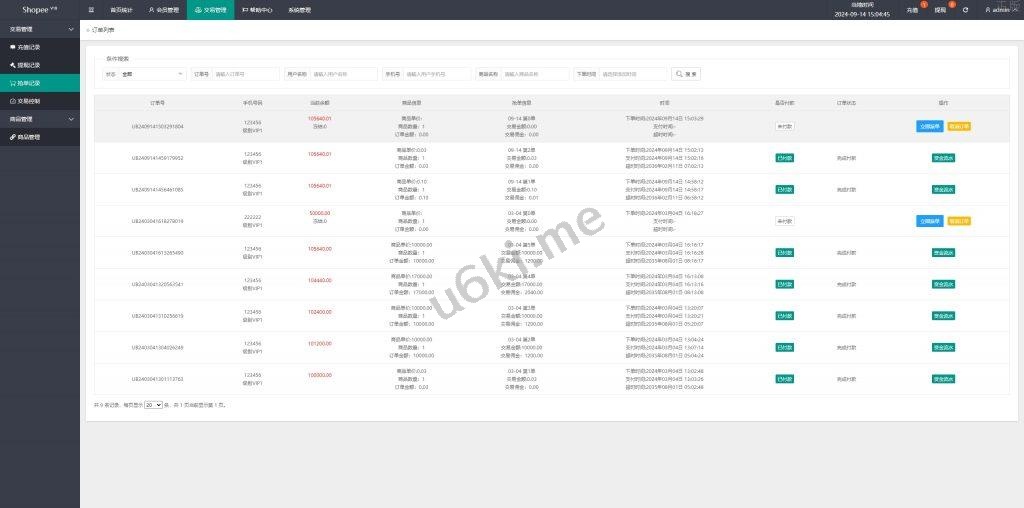This screenshot has width=1024, height=508.
Task: Open the page size dropdown showing 20
Action: coord(153,405)
